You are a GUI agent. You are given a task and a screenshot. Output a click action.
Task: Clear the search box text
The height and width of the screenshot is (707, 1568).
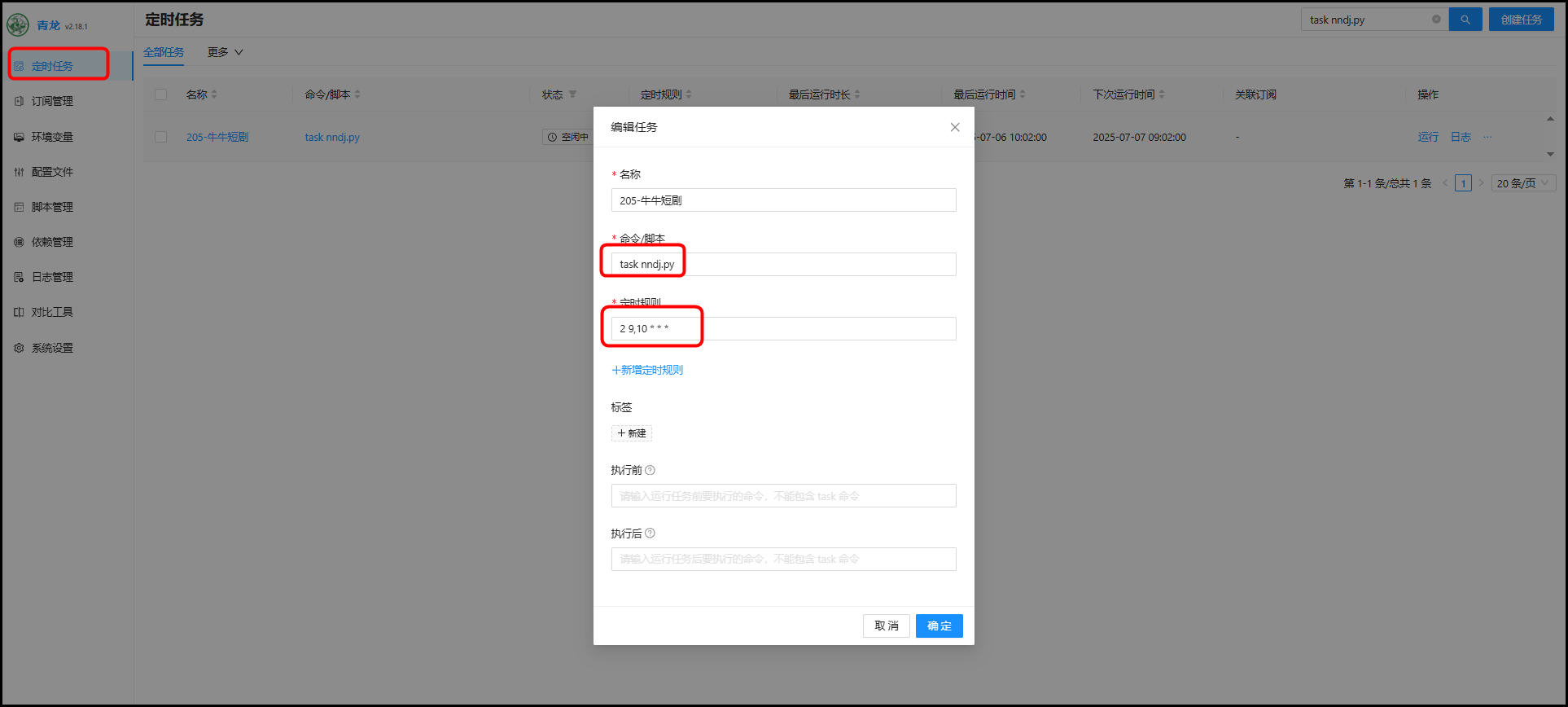tap(1436, 20)
